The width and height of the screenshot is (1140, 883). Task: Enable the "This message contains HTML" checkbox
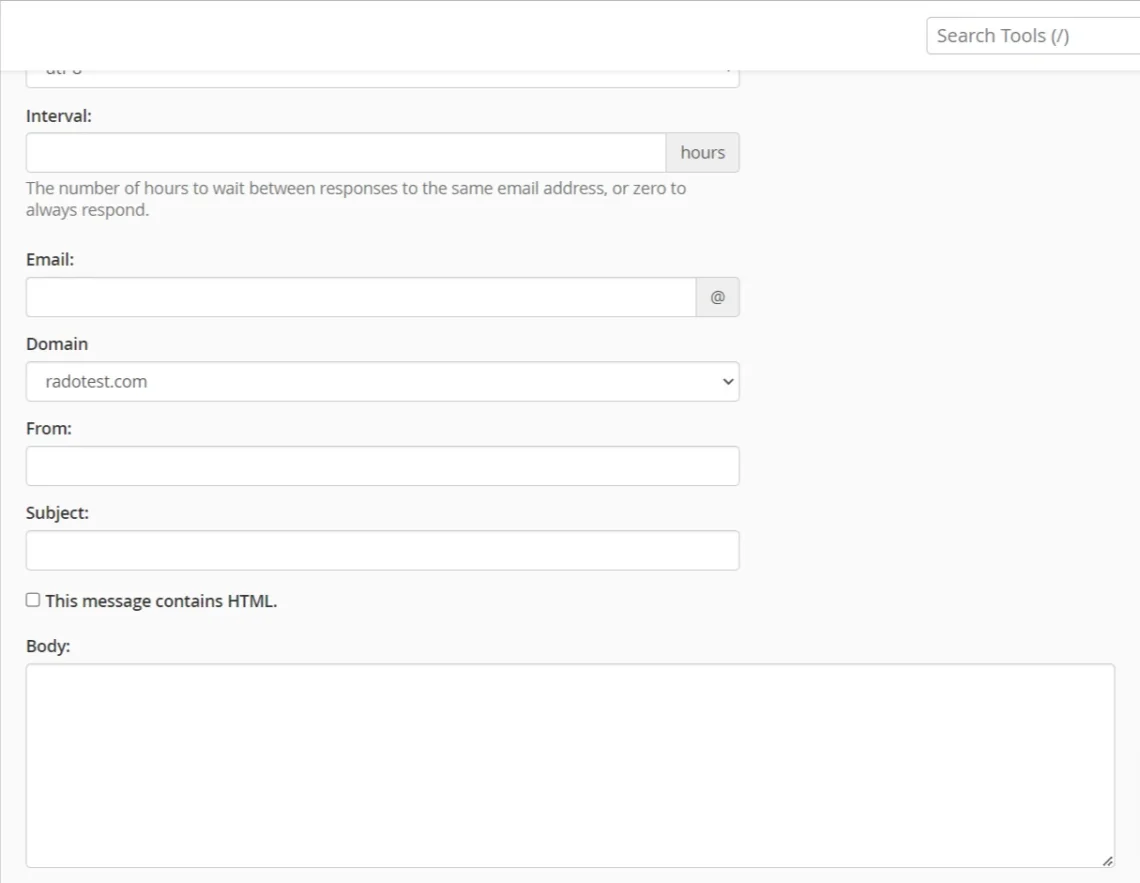[x=33, y=600]
